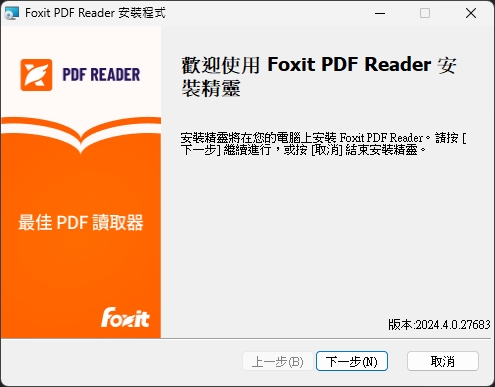495x387 pixels.
Task: Click the 最佳 PDF 讀取器 slogan
Action: pyautogui.click(x=81, y=222)
